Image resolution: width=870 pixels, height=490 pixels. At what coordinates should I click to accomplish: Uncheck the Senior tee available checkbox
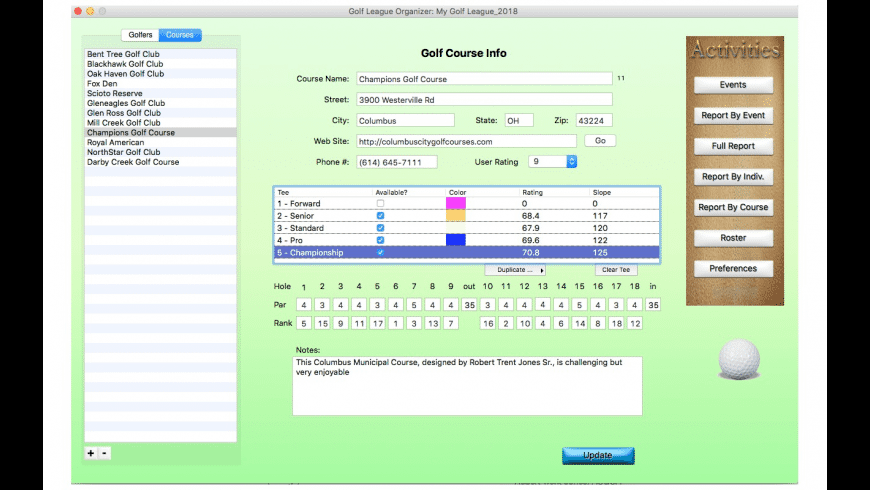click(380, 216)
